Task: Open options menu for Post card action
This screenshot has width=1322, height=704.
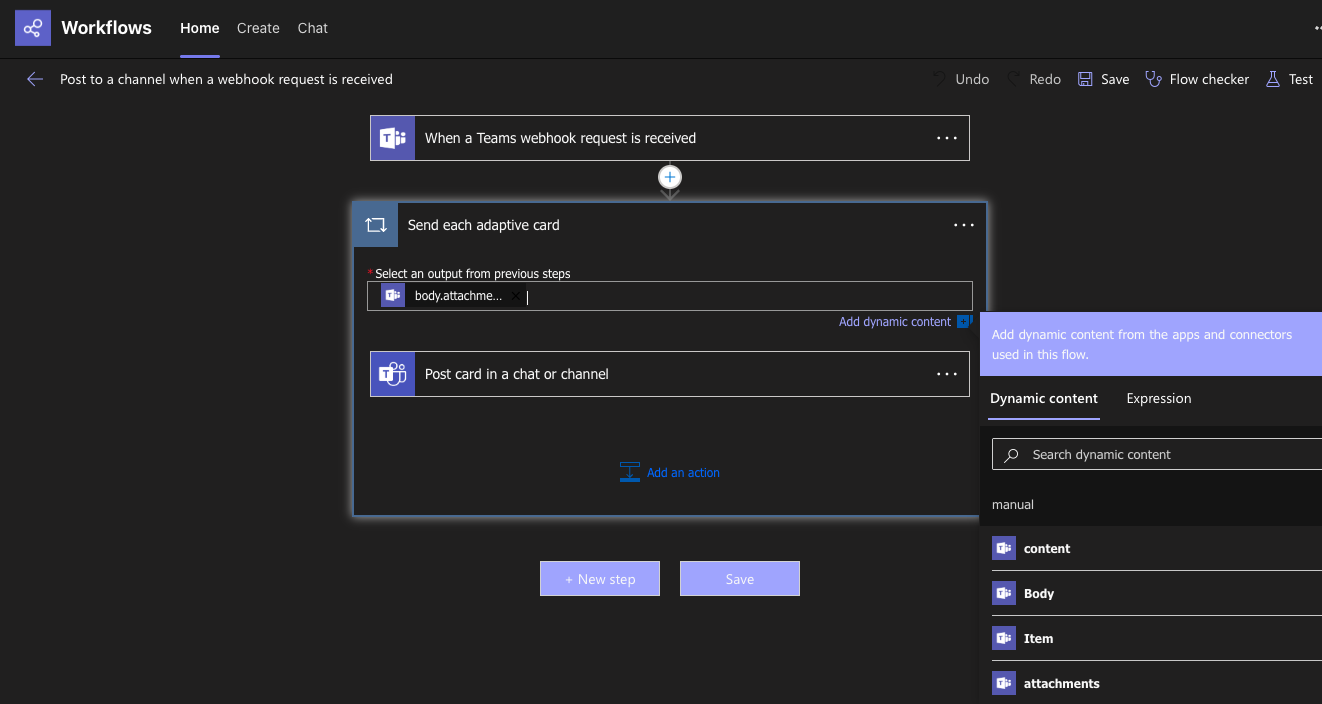Action: click(x=947, y=374)
